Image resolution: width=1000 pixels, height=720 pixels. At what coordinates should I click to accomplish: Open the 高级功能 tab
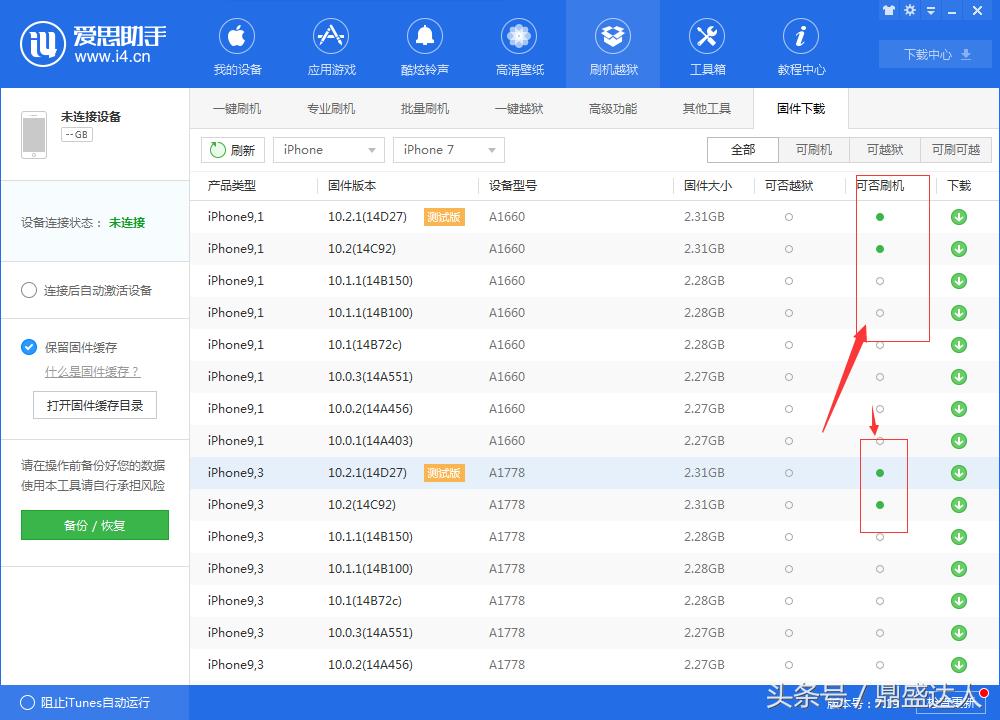tap(612, 108)
